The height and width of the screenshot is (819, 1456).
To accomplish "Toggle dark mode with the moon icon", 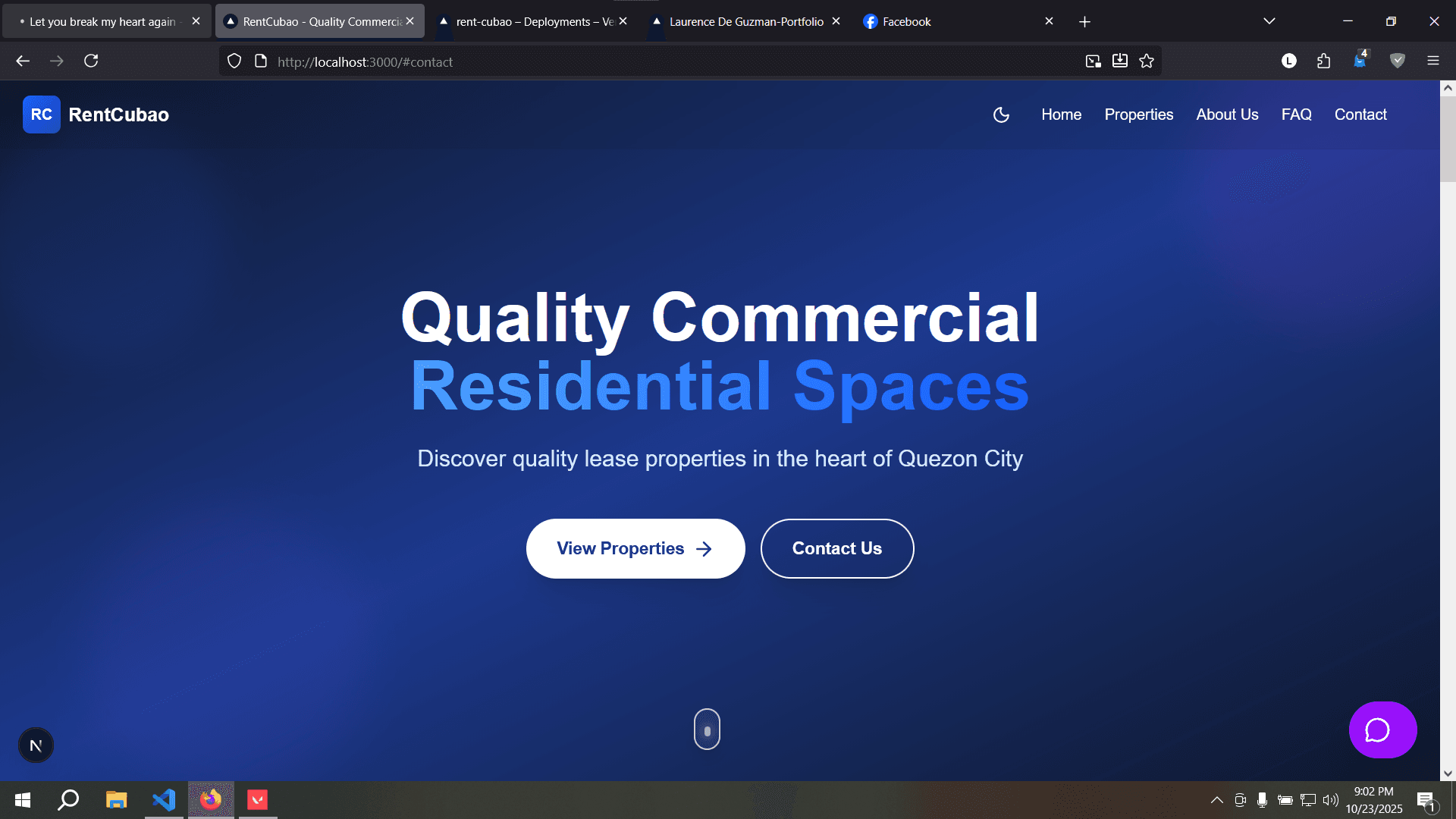I will pos(1001,115).
